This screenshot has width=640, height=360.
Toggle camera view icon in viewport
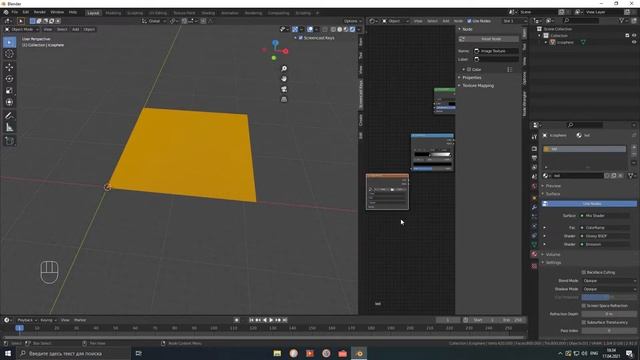284,89
